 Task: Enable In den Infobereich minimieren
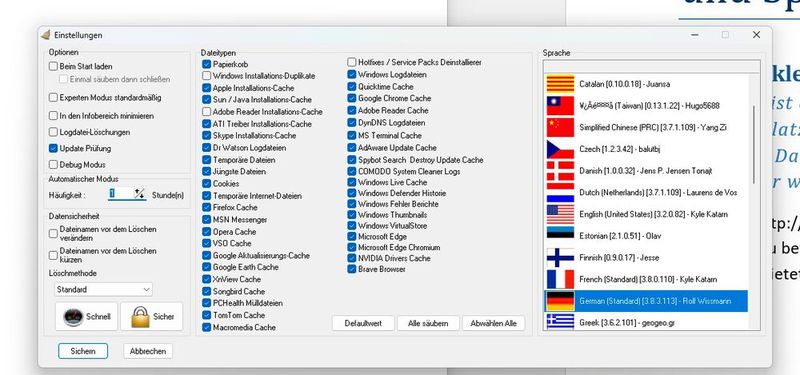[53, 116]
